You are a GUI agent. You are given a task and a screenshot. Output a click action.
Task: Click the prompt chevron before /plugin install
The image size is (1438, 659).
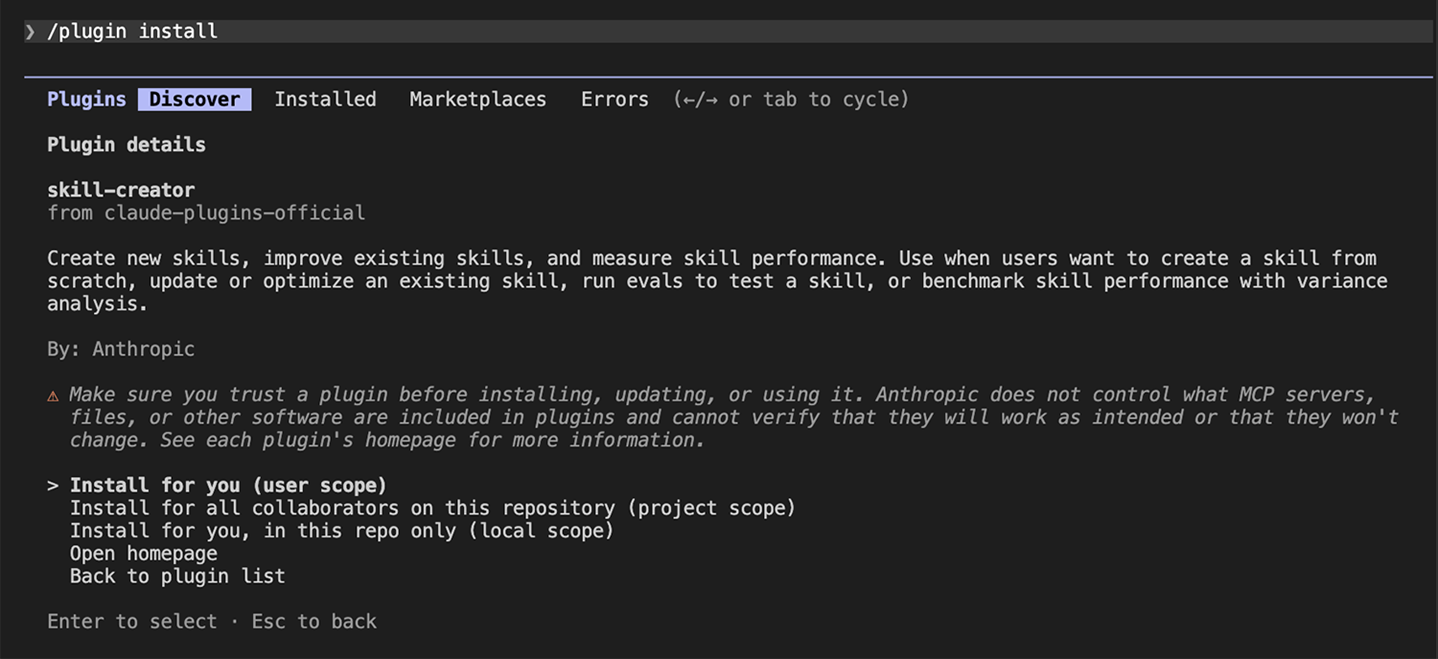[30, 32]
